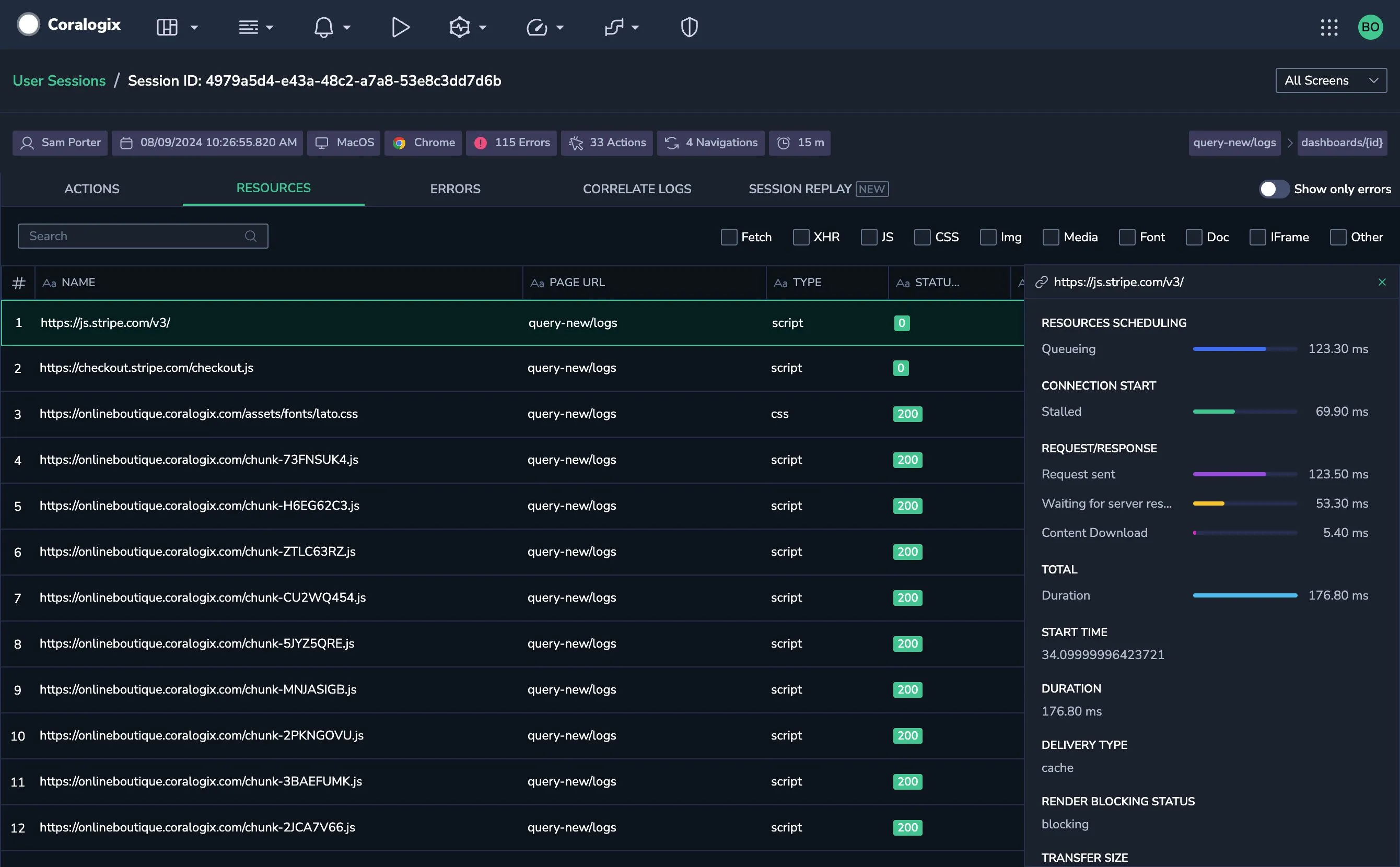Open the gauge speedometer icon
The width and height of the screenshot is (1400, 867).
point(537,27)
